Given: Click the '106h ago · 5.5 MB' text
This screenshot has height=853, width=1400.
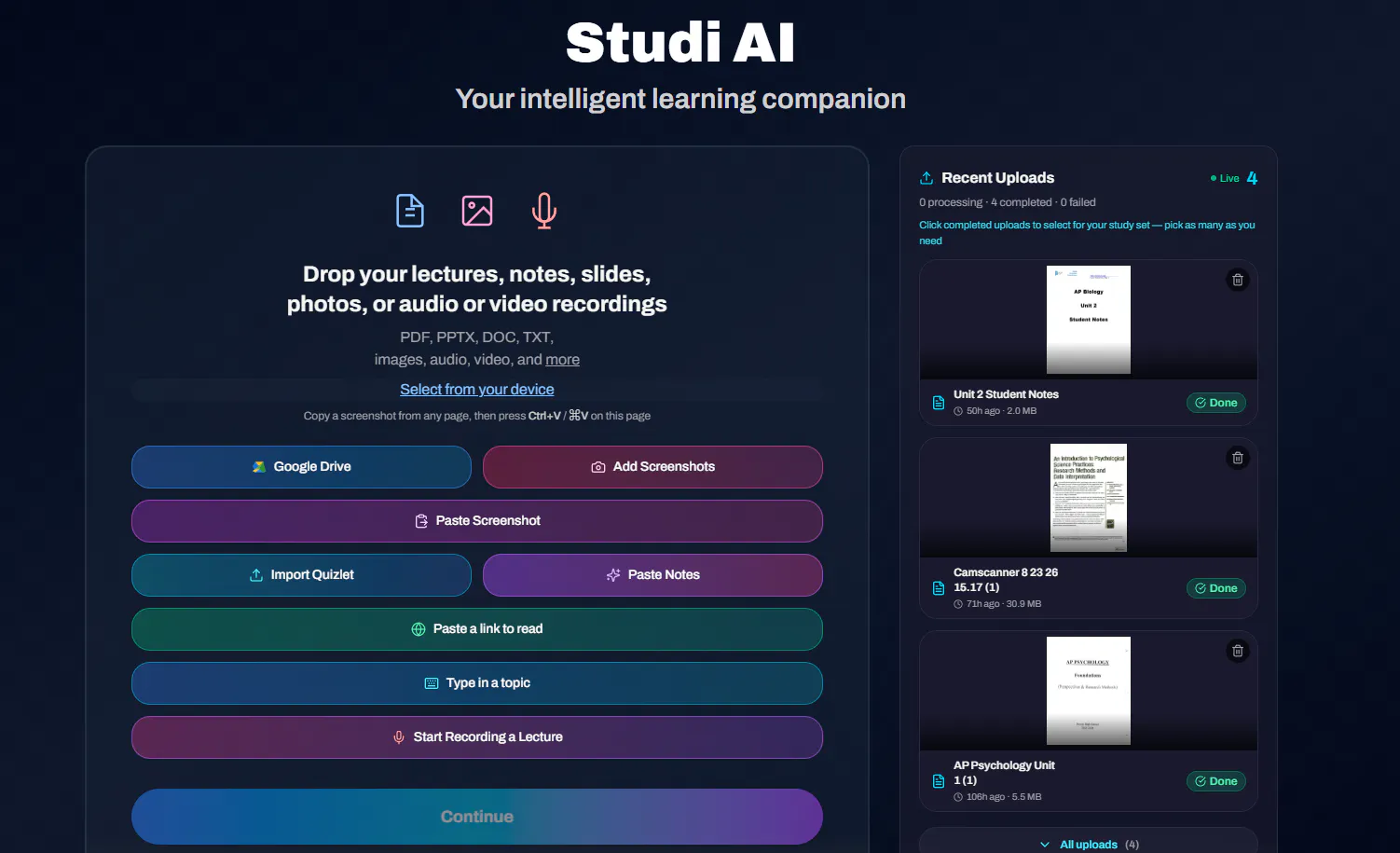Looking at the screenshot, I should pos(1004,797).
